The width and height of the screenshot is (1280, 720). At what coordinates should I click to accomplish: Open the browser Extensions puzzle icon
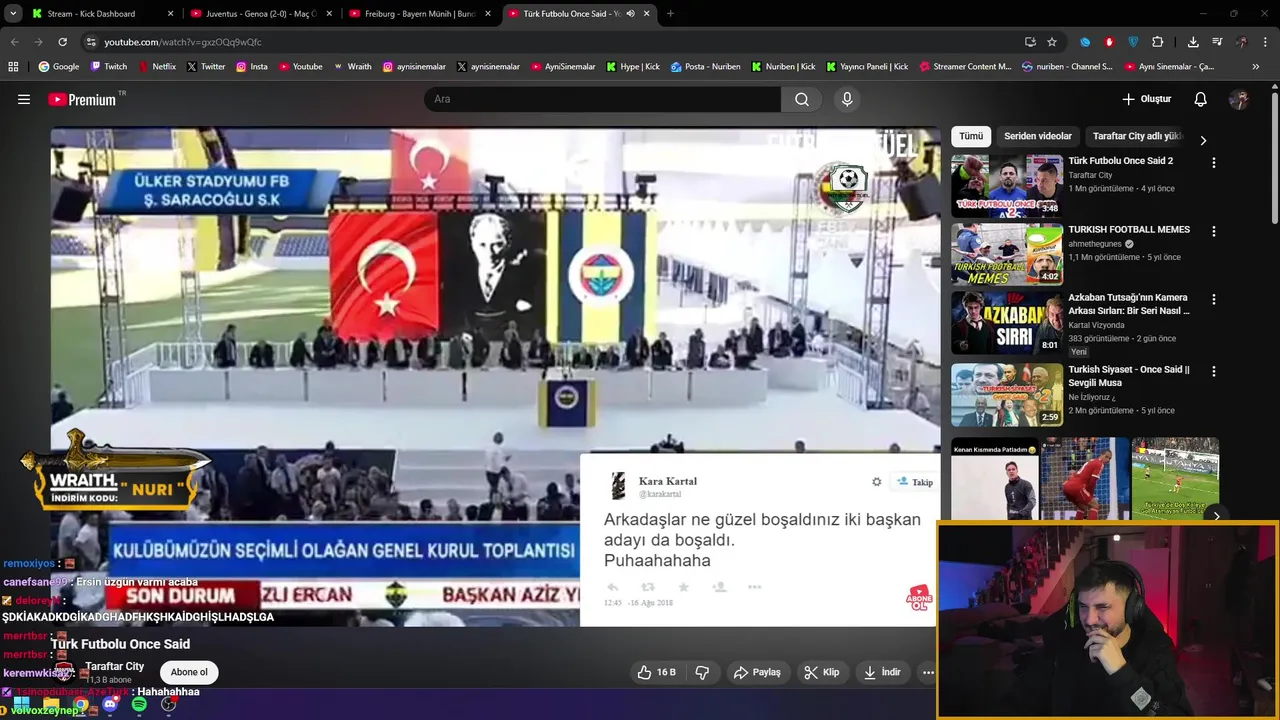click(1158, 42)
